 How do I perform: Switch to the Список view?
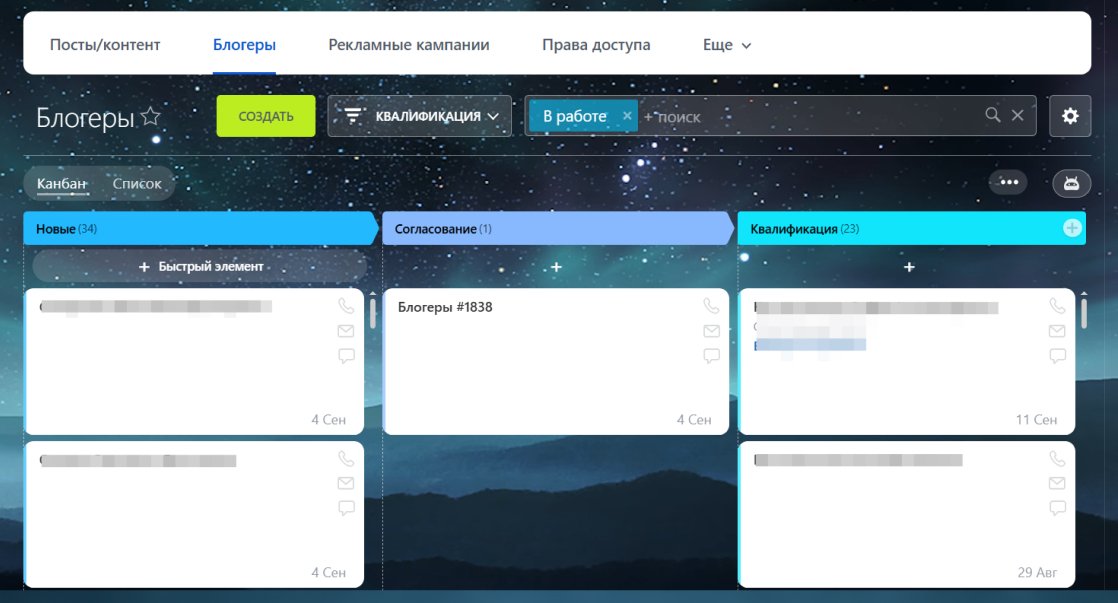pos(137,184)
